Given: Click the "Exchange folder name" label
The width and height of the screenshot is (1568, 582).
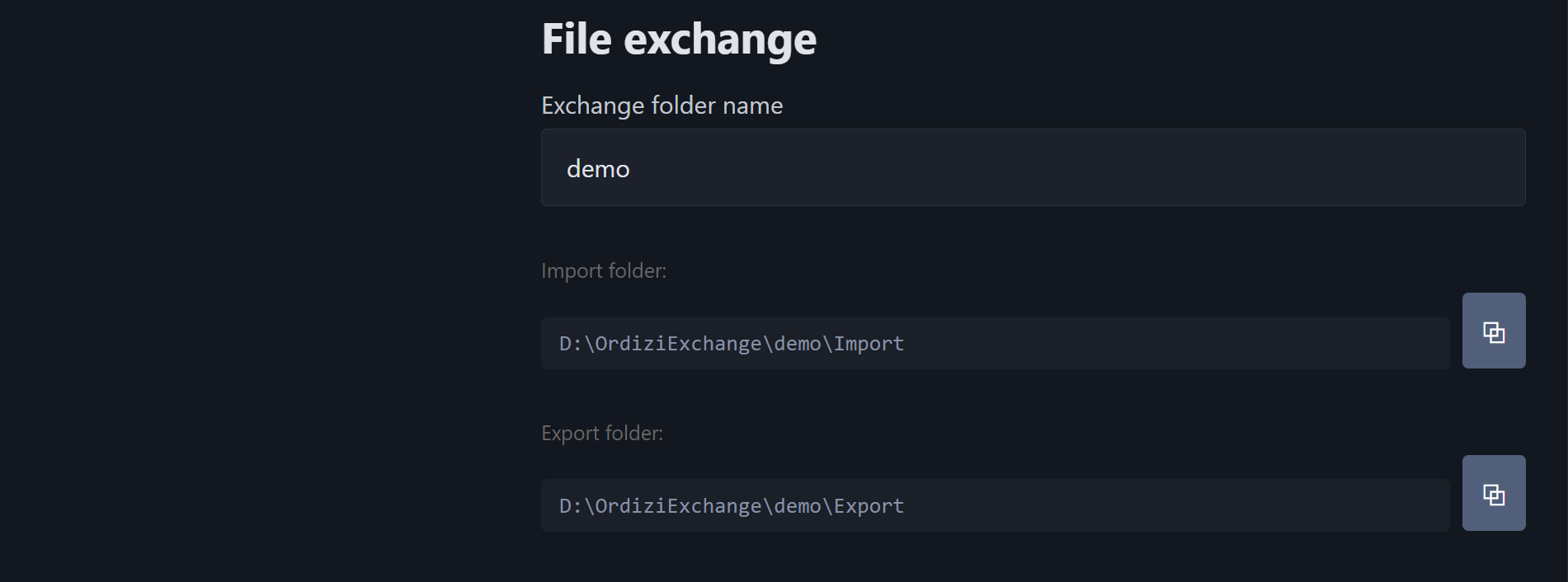Looking at the screenshot, I should (x=662, y=106).
